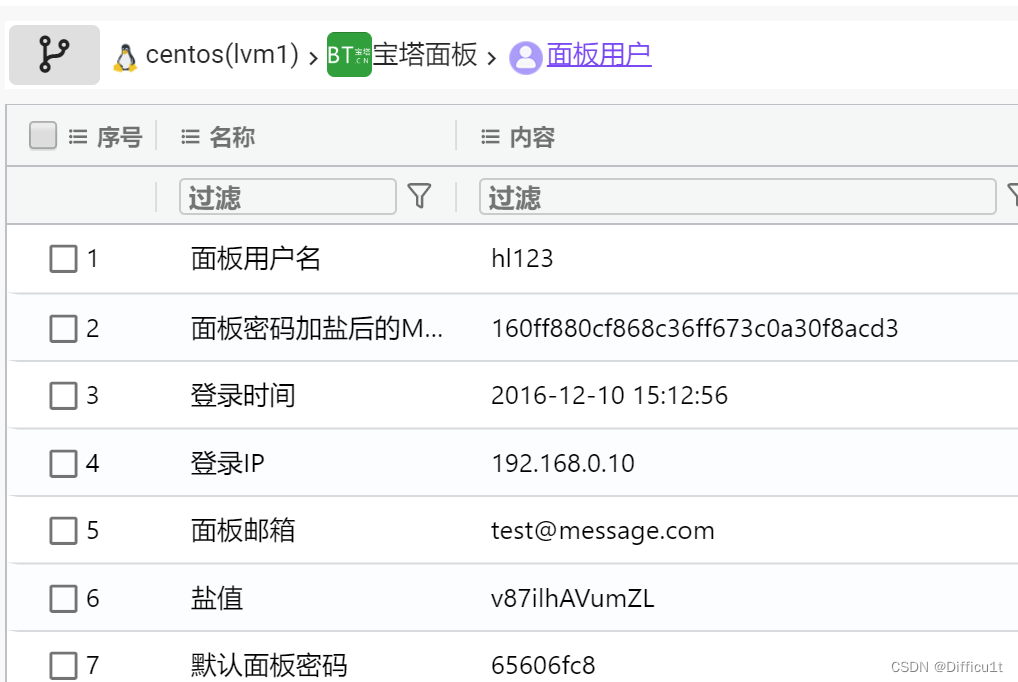Viewport: 1018px width, 682px height.
Task: Open 序号 column menu icon
Action: 78,137
